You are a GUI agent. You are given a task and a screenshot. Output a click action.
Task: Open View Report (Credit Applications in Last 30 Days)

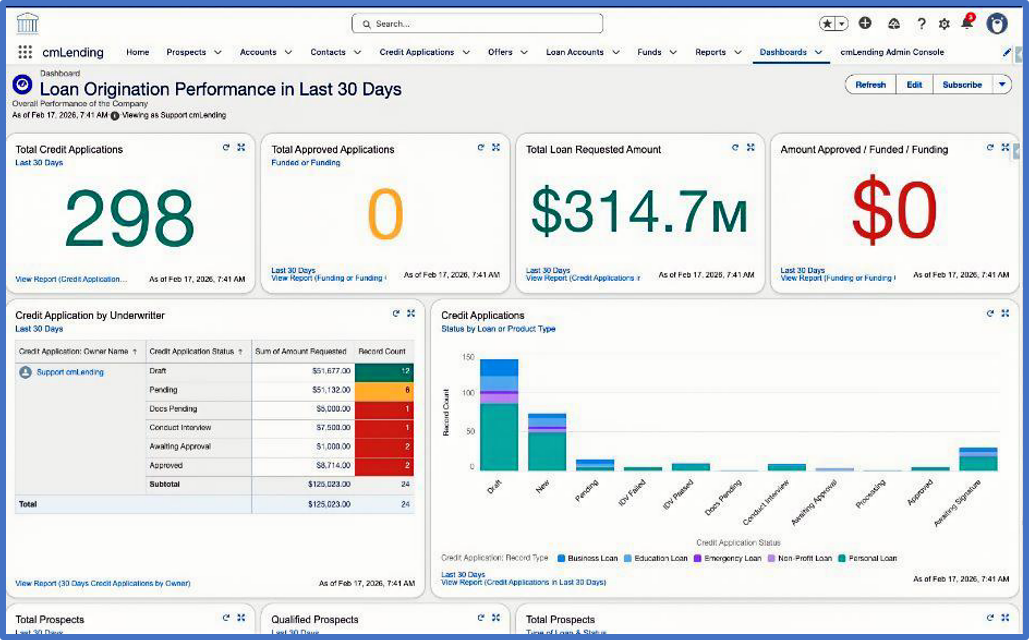524,582
